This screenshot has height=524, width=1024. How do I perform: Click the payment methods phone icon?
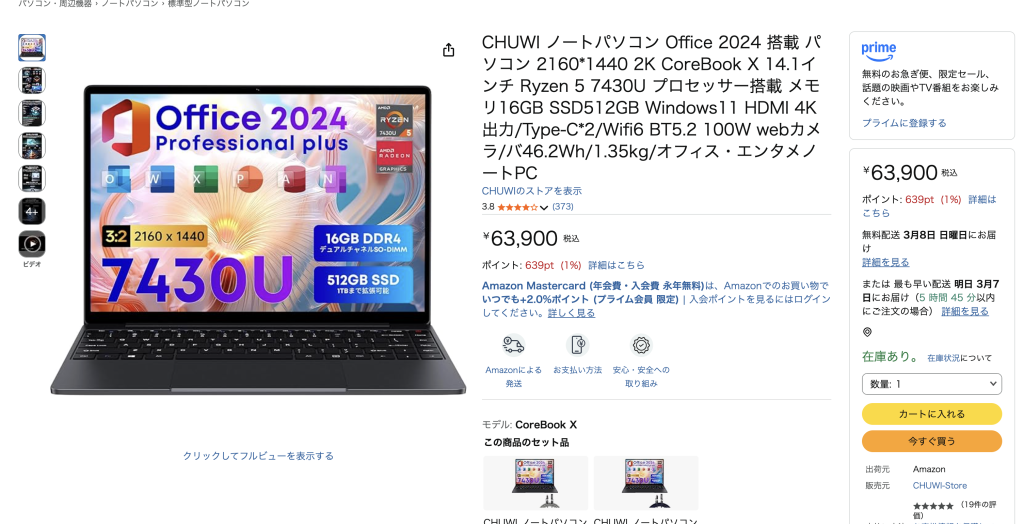(577, 345)
